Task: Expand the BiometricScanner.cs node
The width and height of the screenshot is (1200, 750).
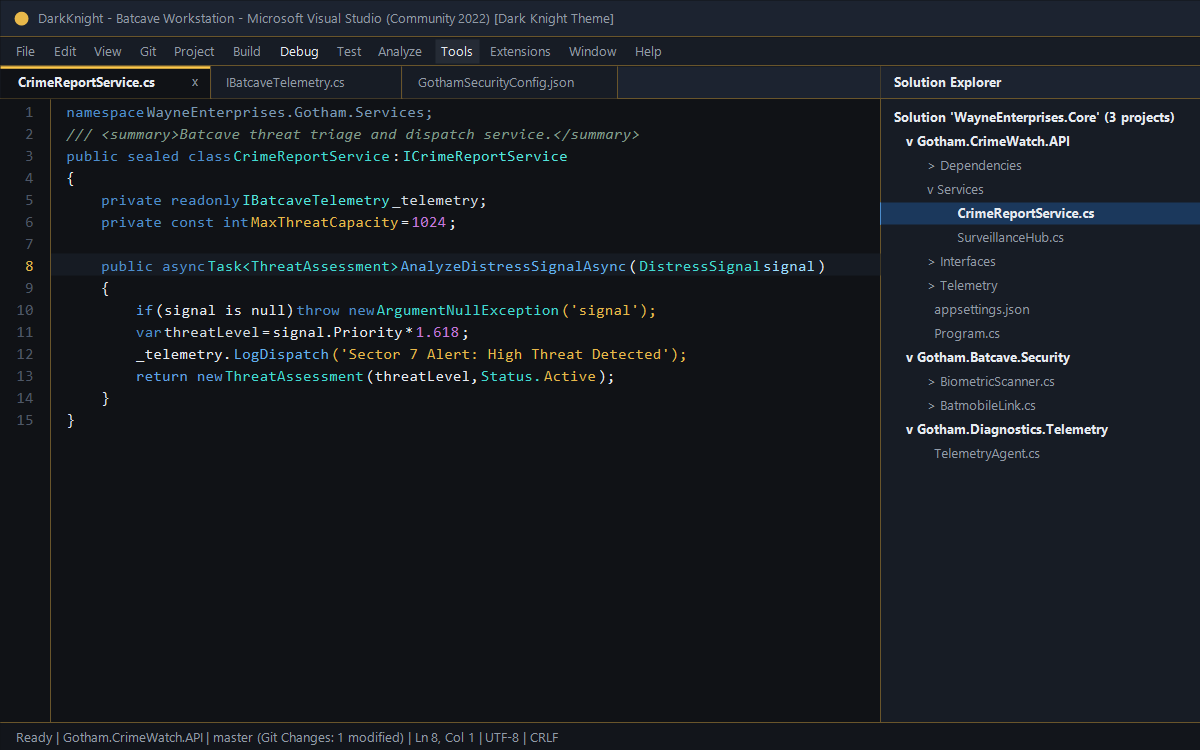Action: pyautogui.click(x=932, y=381)
